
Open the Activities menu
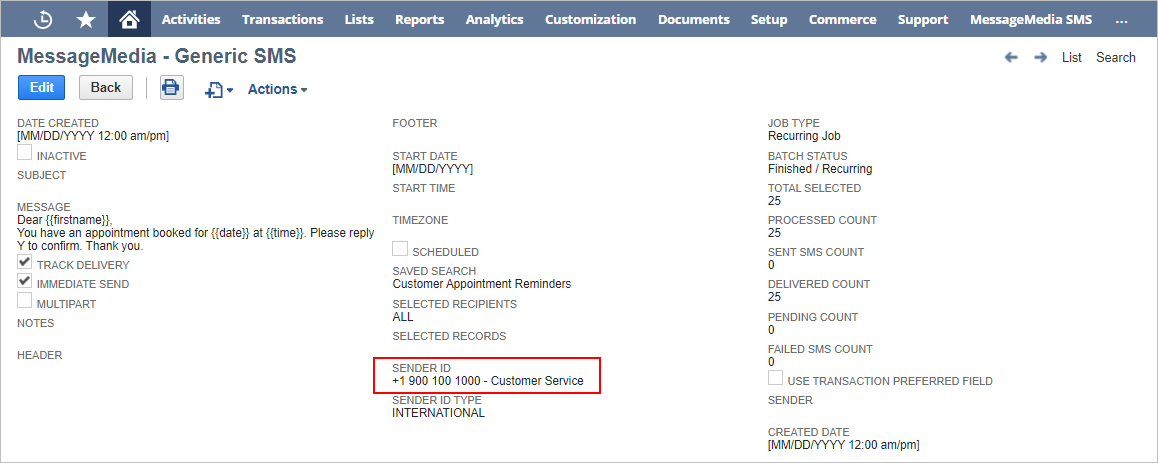tap(191, 20)
